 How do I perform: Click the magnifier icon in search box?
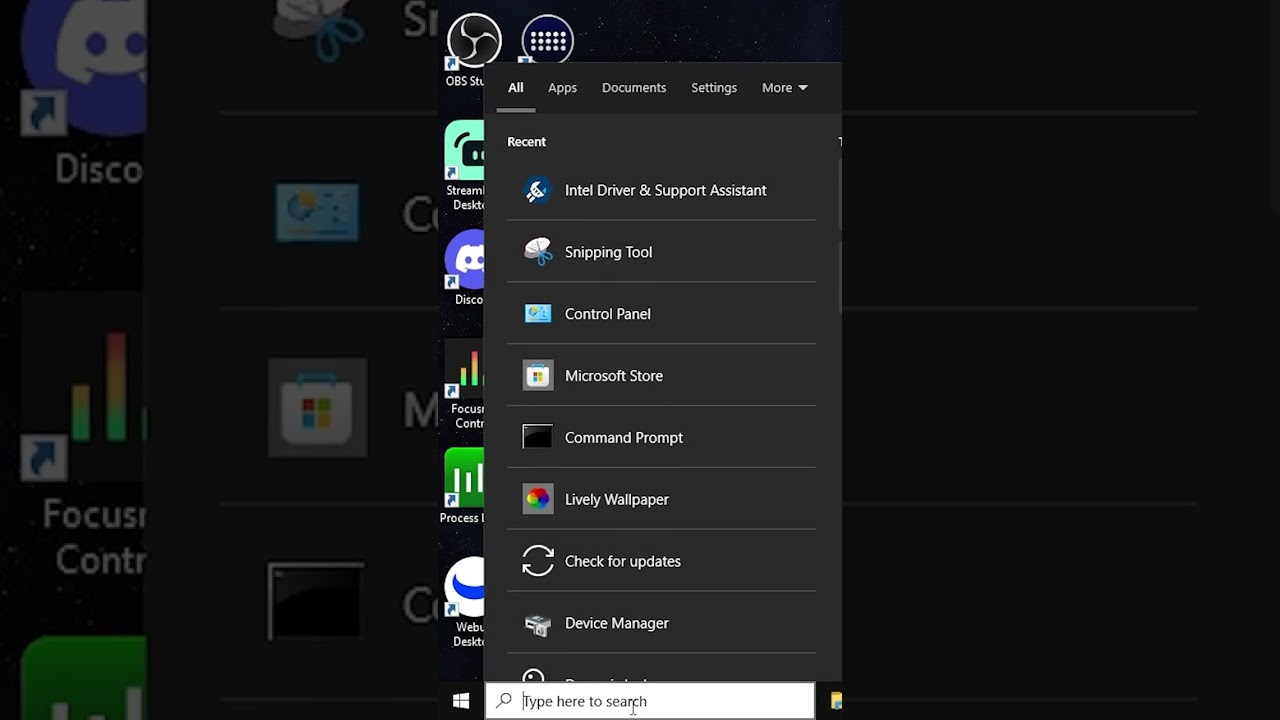coord(504,701)
